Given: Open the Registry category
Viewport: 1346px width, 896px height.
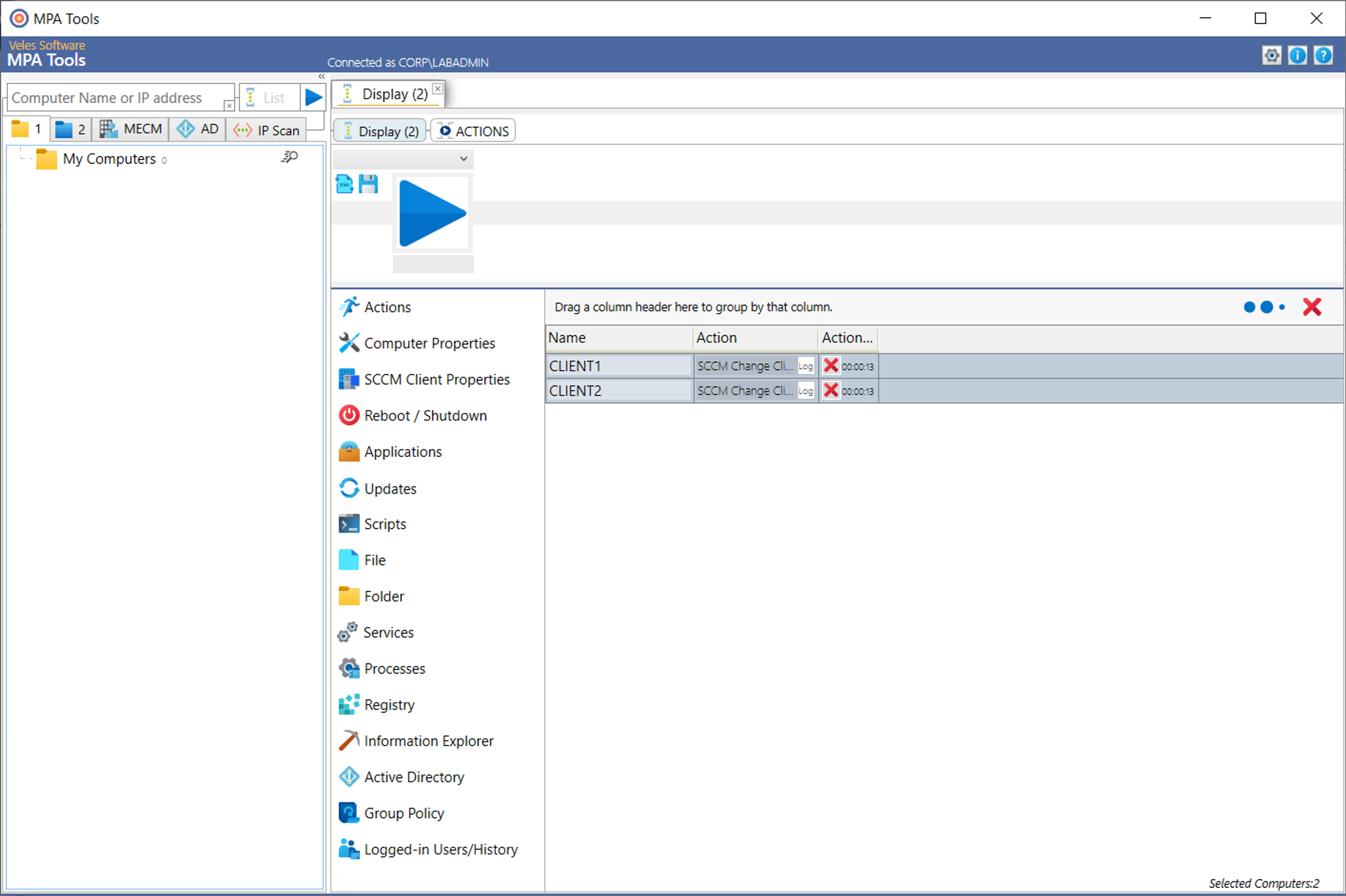Looking at the screenshot, I should 376,705.
